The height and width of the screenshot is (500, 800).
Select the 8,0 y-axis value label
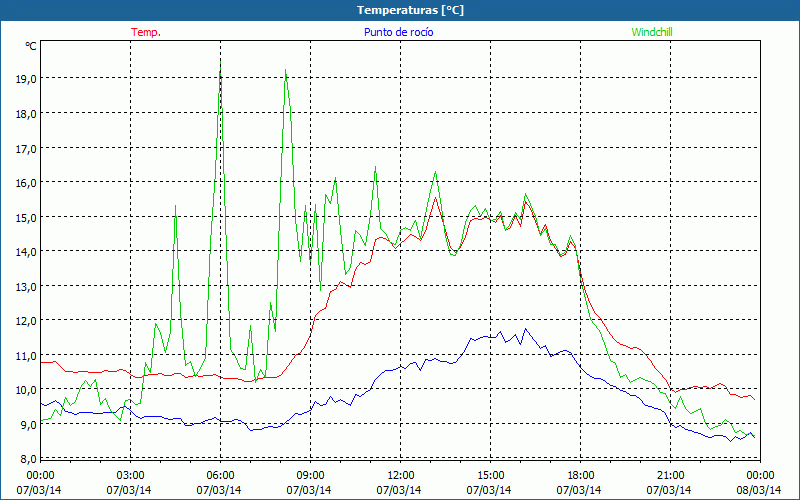click(x=25, y=459)
